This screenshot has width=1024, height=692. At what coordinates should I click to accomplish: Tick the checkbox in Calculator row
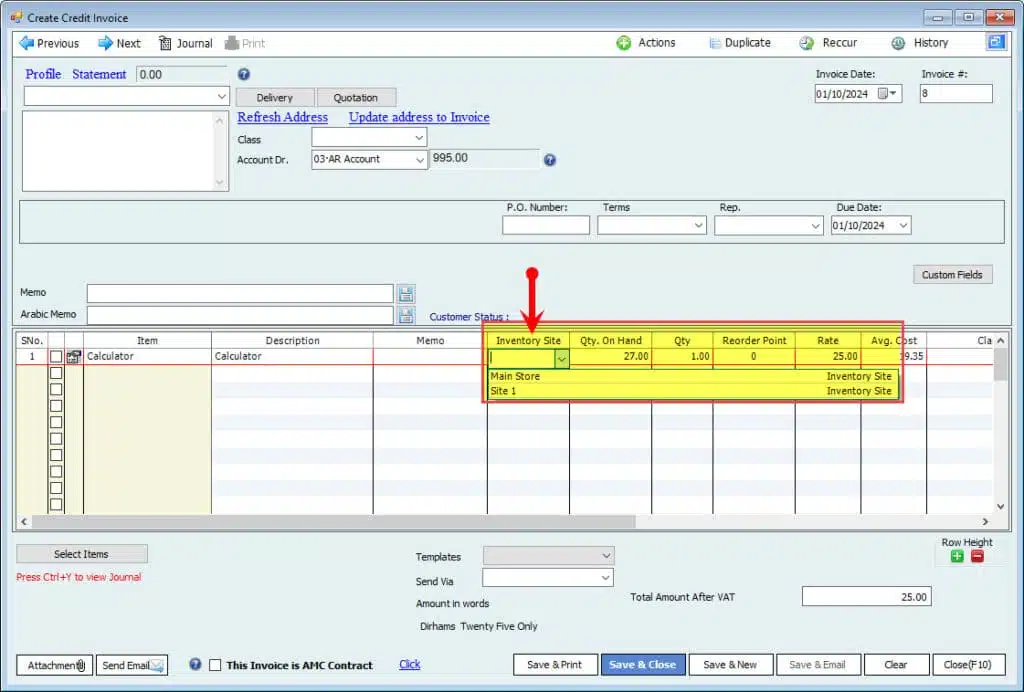click(x=56, y=357)
